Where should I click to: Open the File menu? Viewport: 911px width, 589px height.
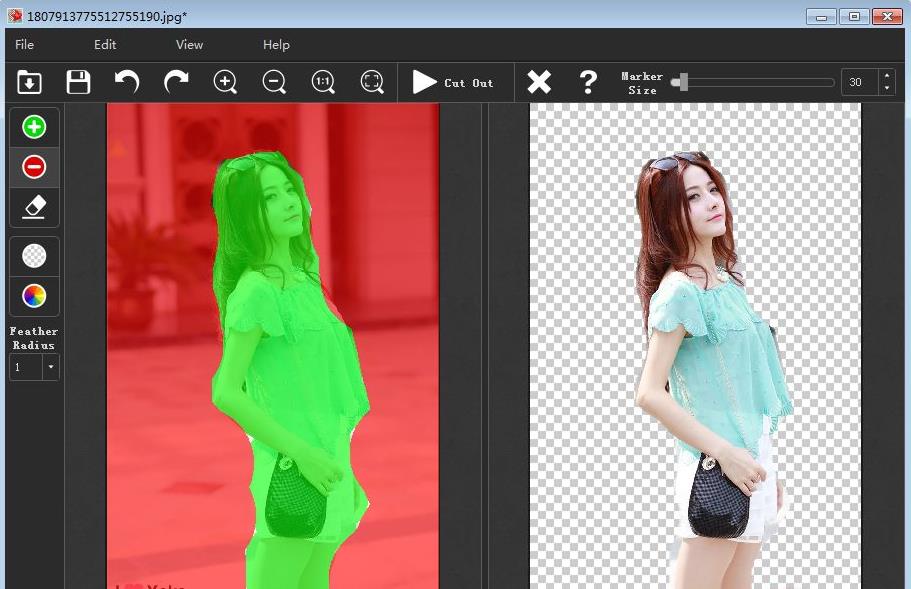click(x=25, y=45)
